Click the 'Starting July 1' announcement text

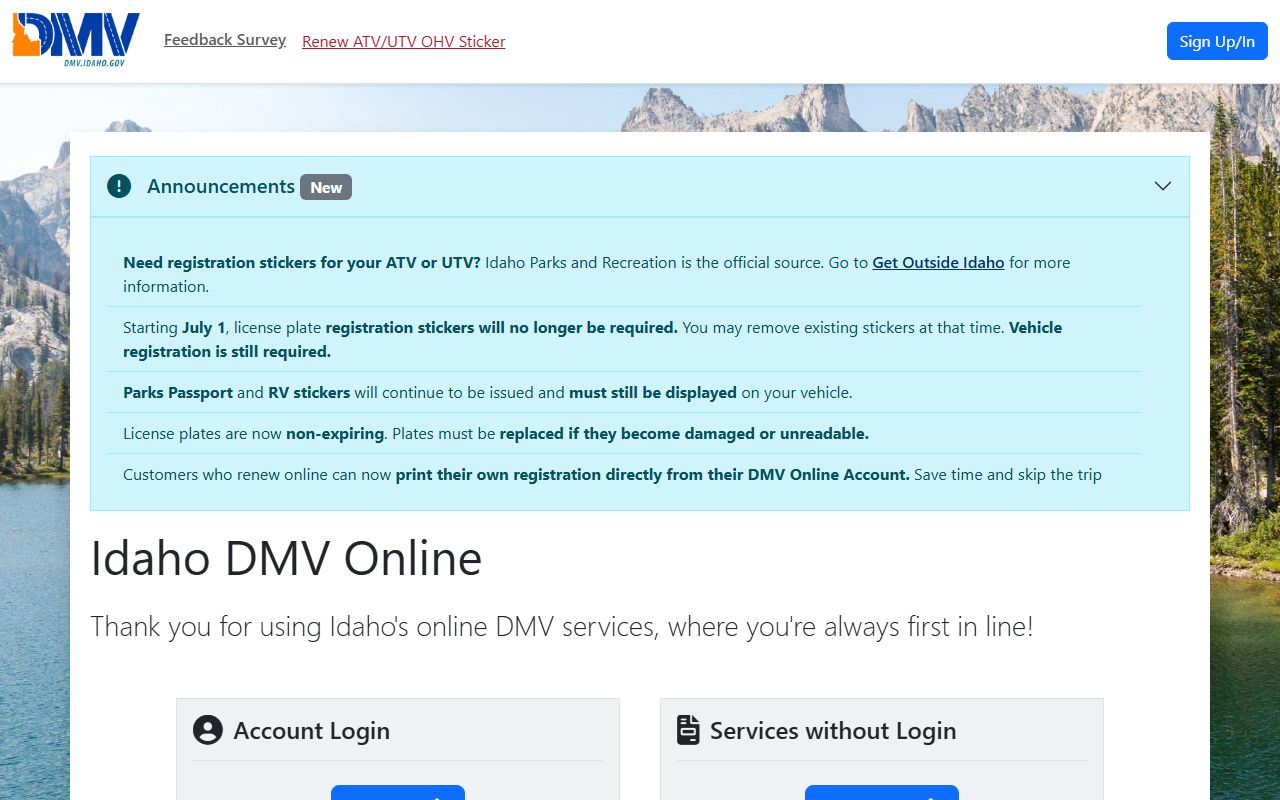pyautogui.click(x=624, y=339)
